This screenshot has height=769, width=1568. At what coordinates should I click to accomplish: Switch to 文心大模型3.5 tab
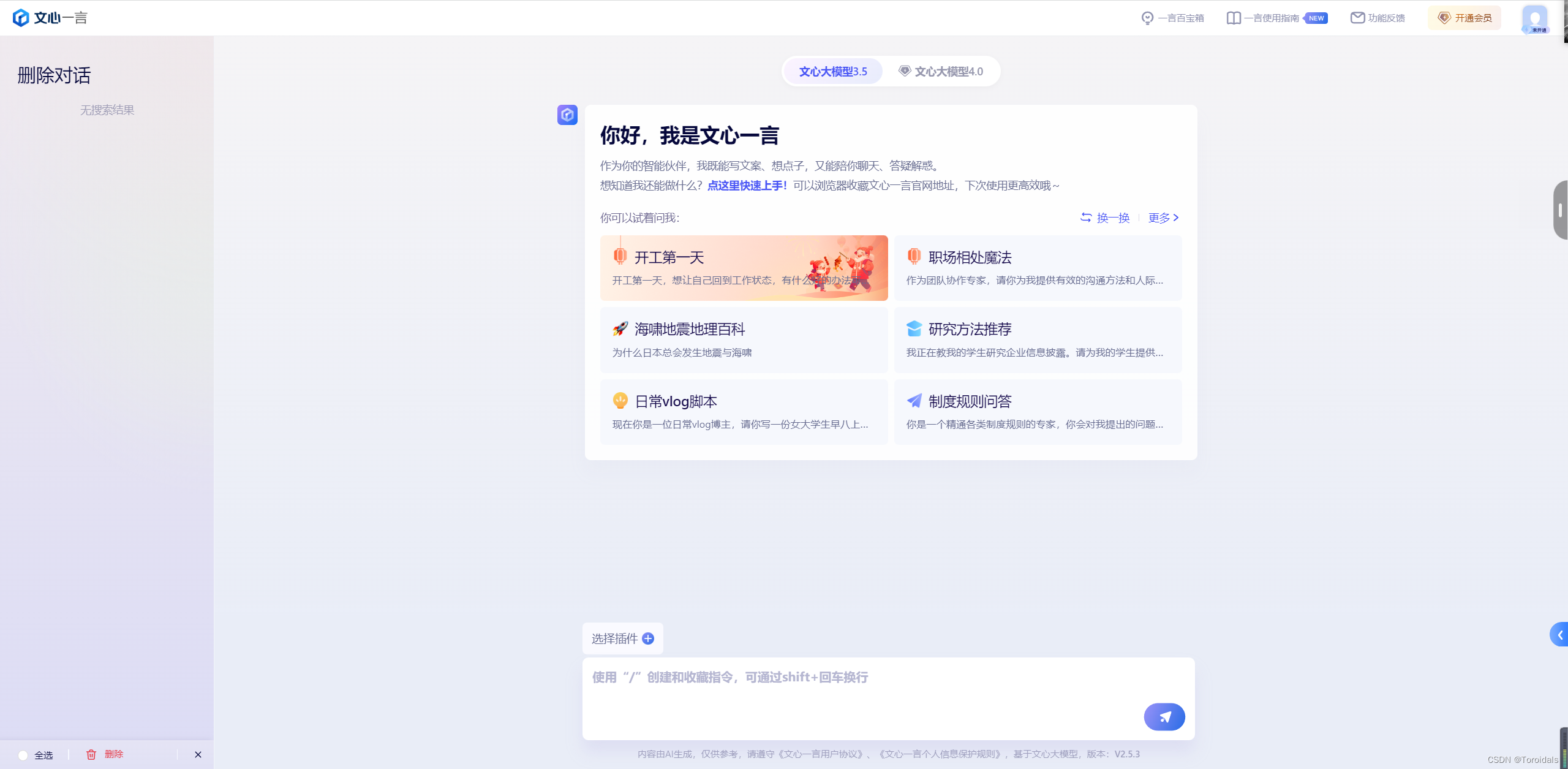click(x=833, y=72)
